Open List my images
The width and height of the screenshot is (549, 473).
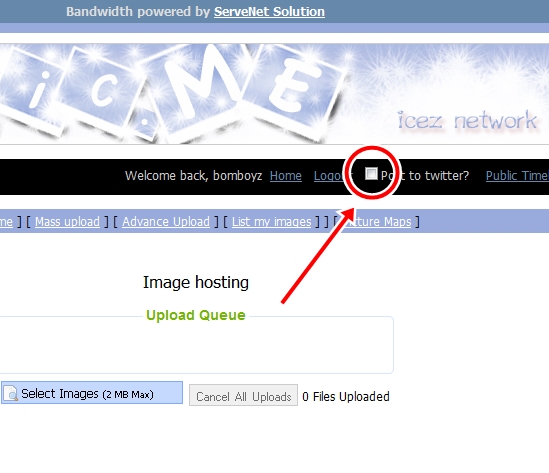point(272,222)
